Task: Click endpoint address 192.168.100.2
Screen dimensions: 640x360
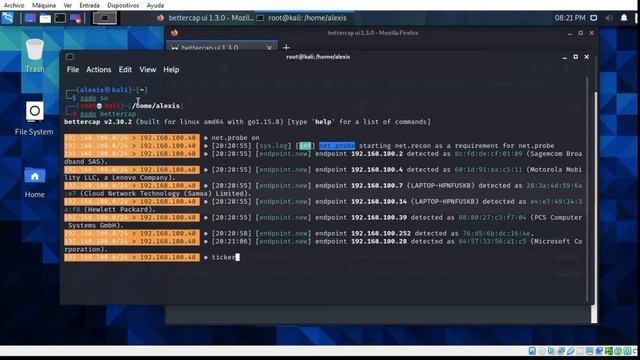Action: point(377,153)
